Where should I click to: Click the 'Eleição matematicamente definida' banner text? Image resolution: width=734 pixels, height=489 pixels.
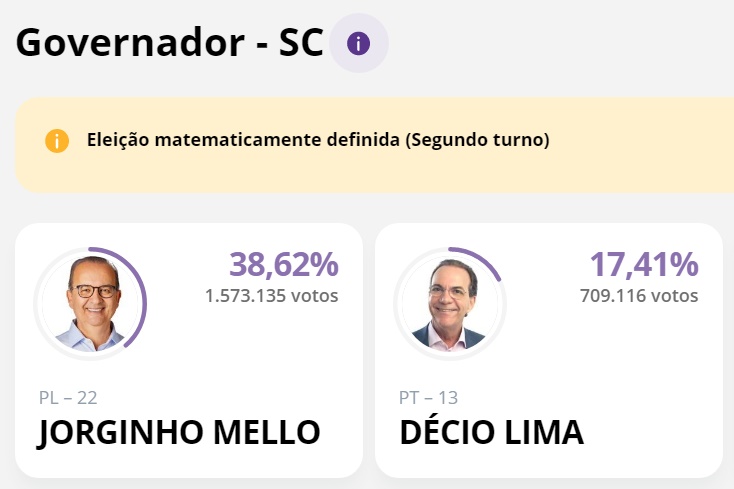[x=243, y=140]
